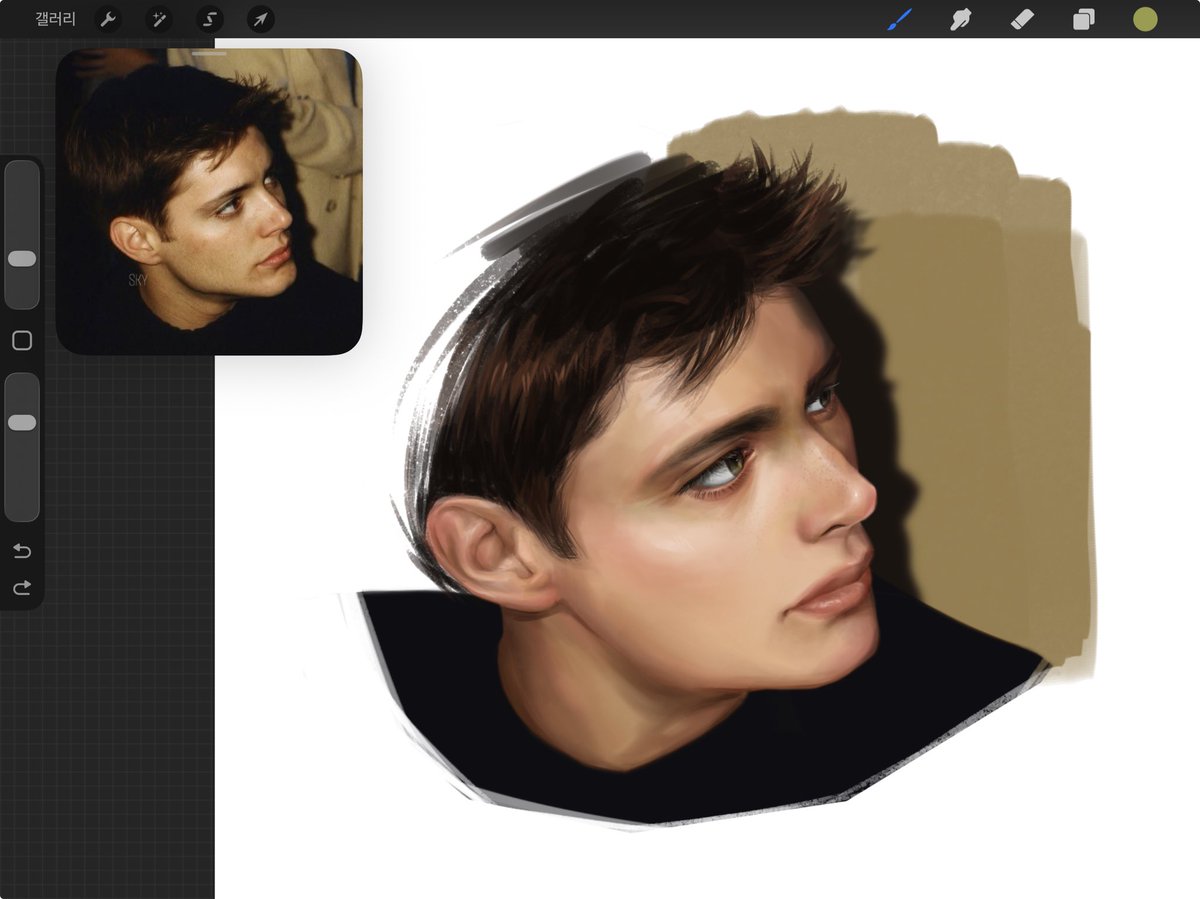Select the Eraser tool
Screen dimensions: 1200x899
(x=1022, y=19)
